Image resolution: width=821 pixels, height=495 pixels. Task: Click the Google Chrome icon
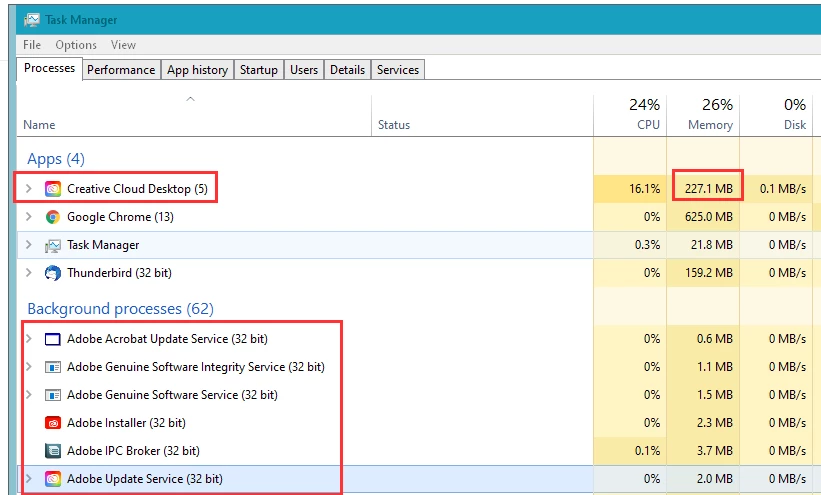[x=53, y=217]
